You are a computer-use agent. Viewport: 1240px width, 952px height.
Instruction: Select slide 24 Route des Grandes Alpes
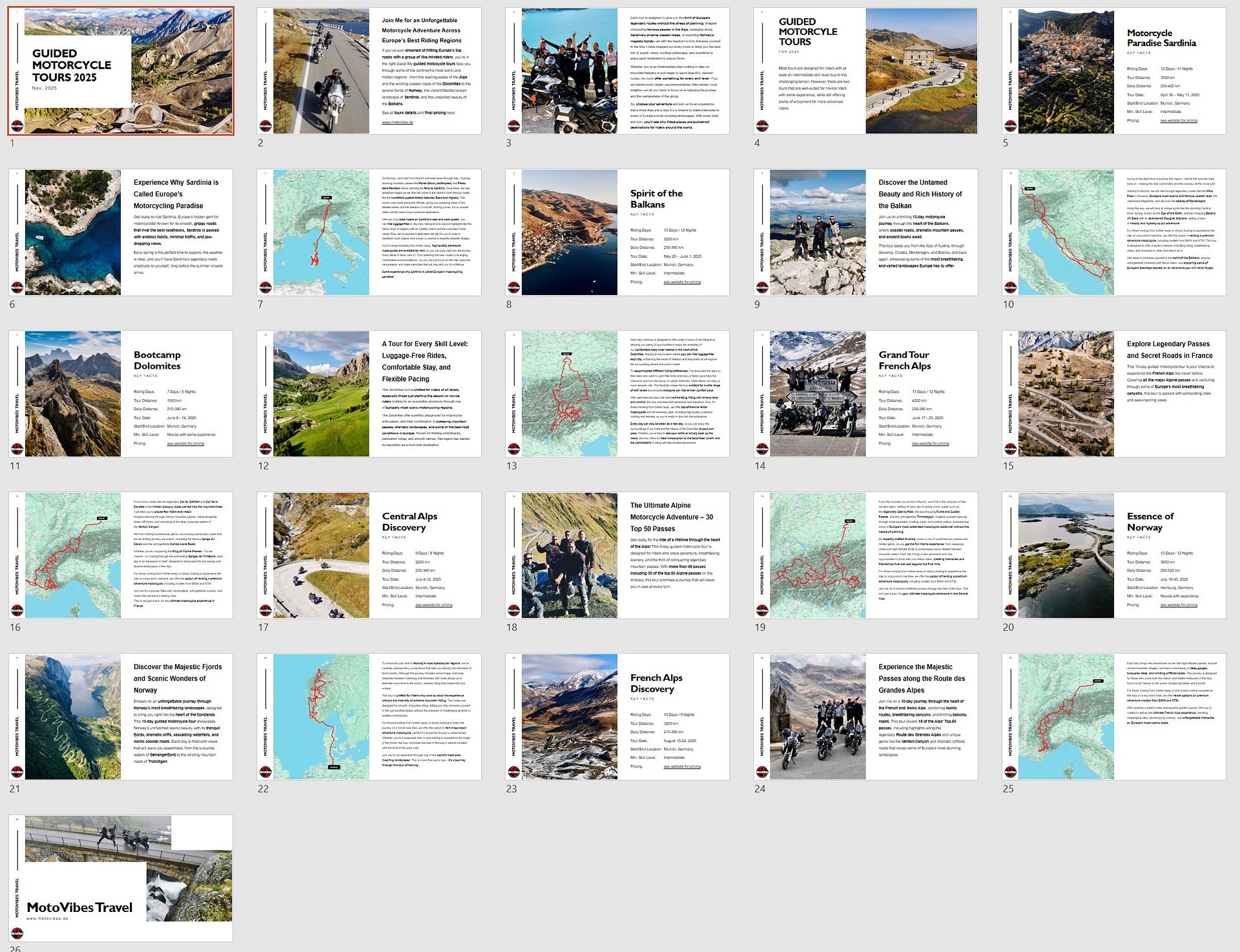coord(865,717)
